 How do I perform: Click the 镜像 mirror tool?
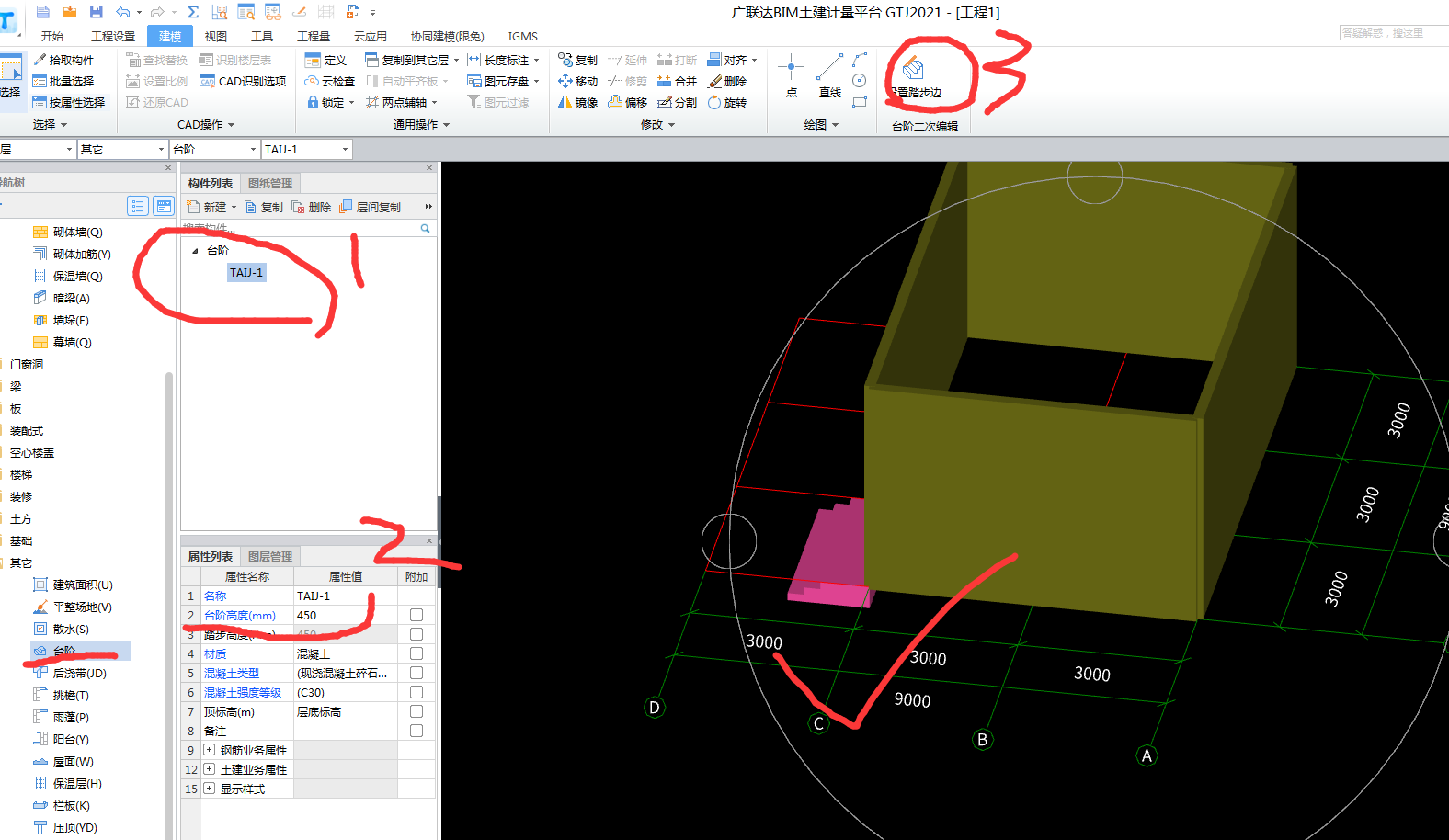pos(577,102)
